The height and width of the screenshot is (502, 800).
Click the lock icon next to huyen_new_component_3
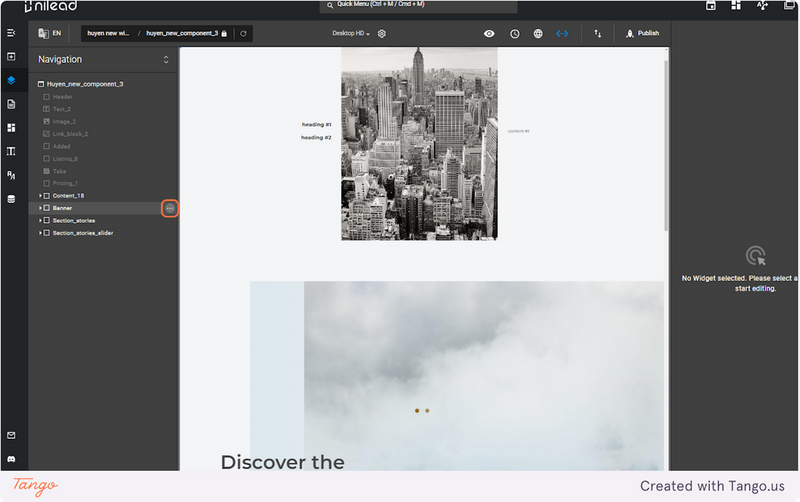click(x=224, y=34)
